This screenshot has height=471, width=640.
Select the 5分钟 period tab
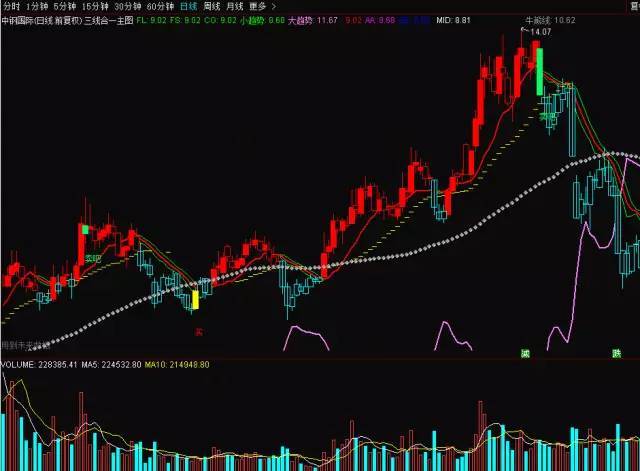pyautogui.click(x=65, y=7)
